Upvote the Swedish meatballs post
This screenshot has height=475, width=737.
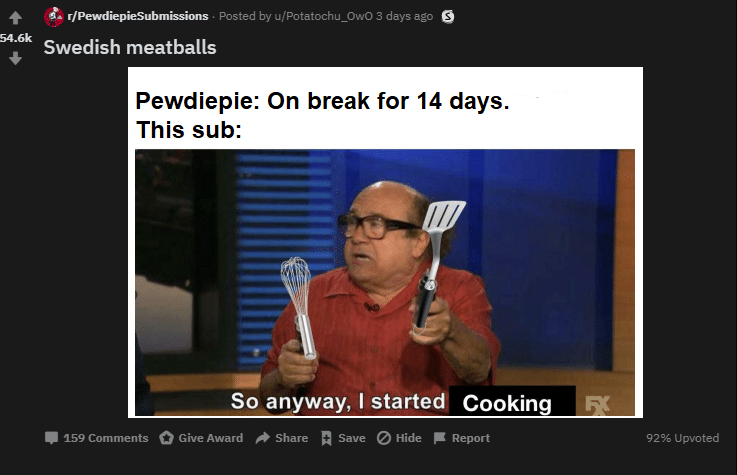pyautogui.click(x=15, y=18)
